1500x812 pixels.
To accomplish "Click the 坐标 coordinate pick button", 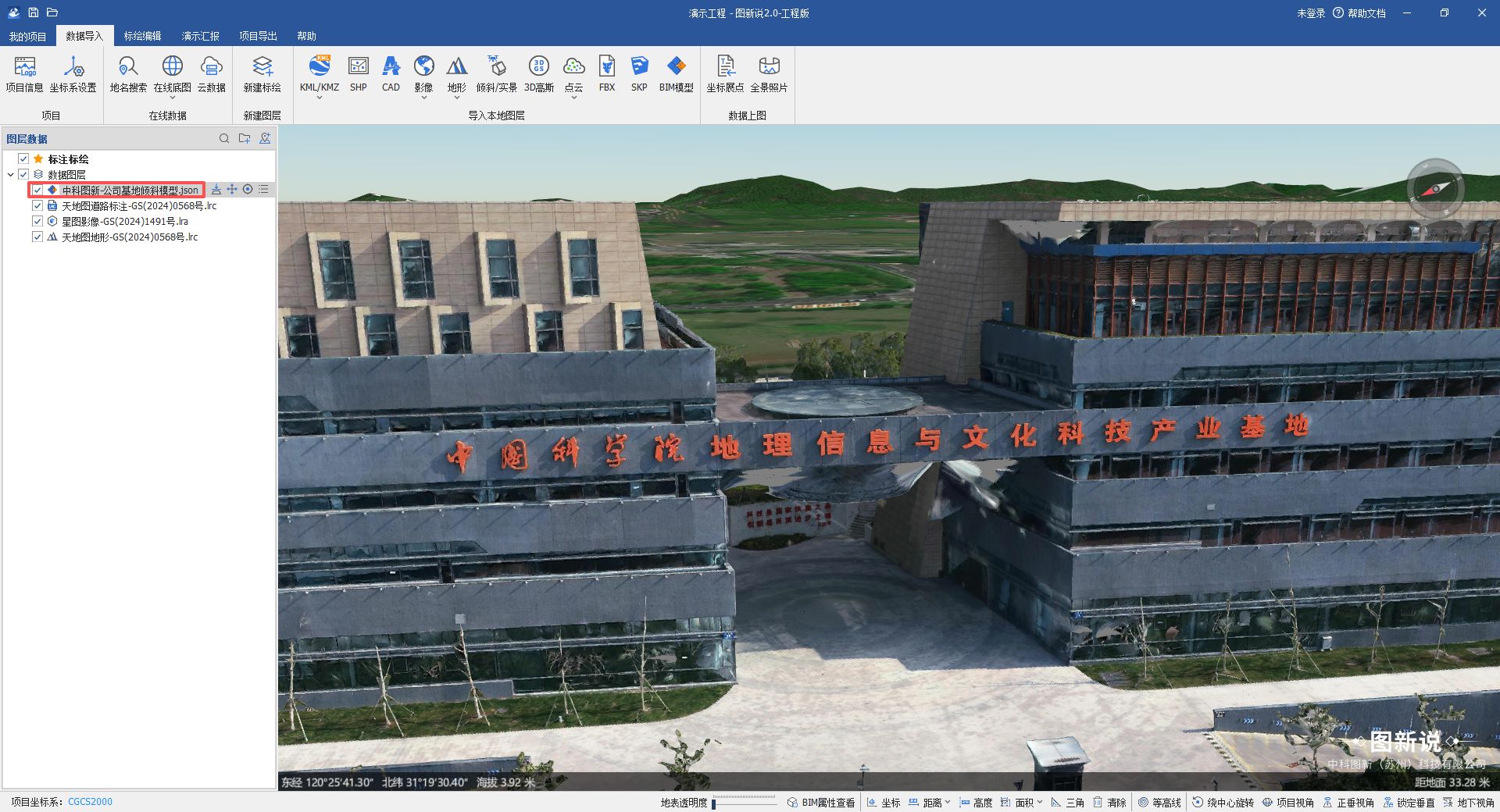I will point(884,803).
